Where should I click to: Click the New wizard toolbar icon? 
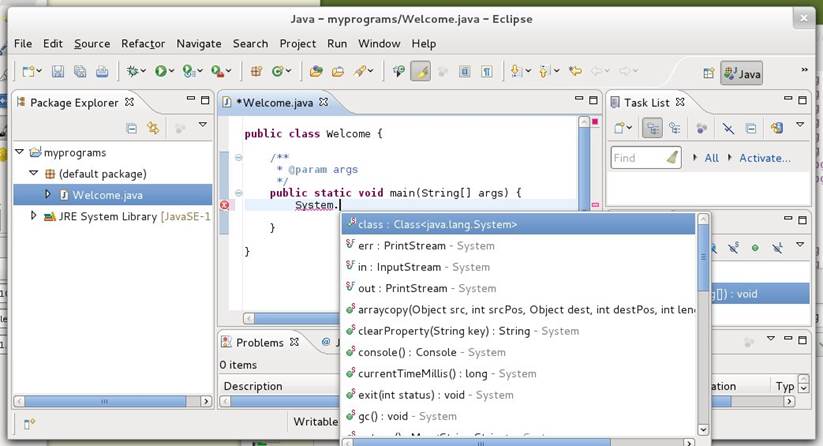(28, 71)
